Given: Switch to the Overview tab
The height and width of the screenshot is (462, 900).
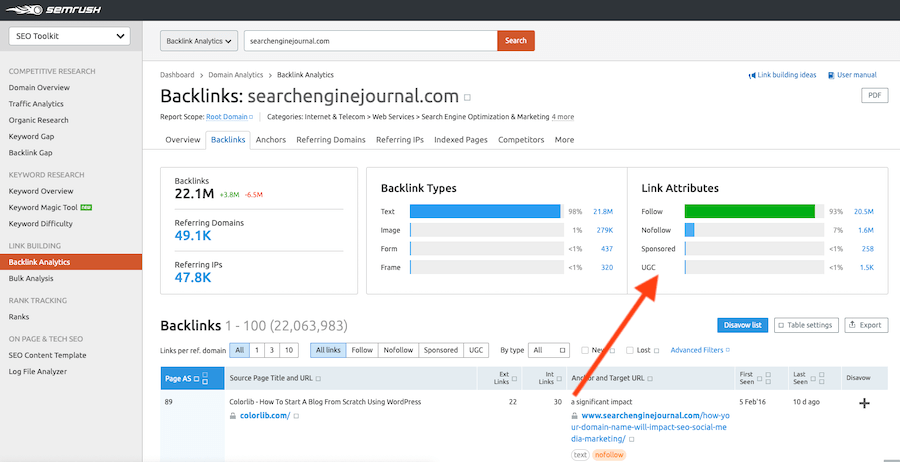Looking at the screenshot, I should 183,139.
